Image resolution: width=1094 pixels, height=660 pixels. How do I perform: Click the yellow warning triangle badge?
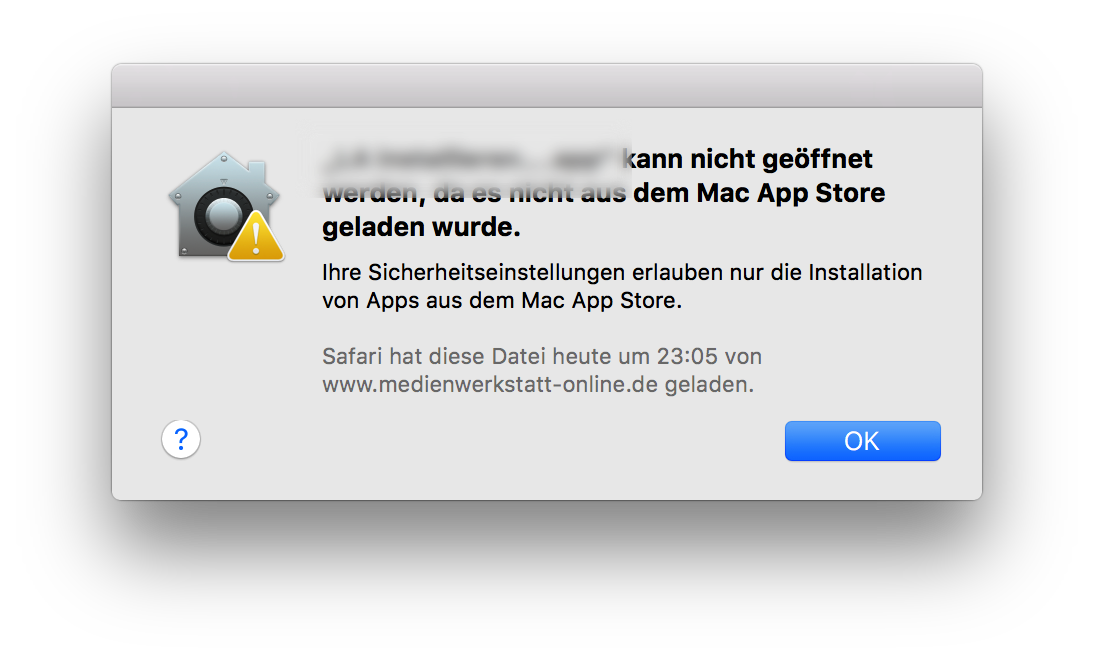click(x=256, y=237)
